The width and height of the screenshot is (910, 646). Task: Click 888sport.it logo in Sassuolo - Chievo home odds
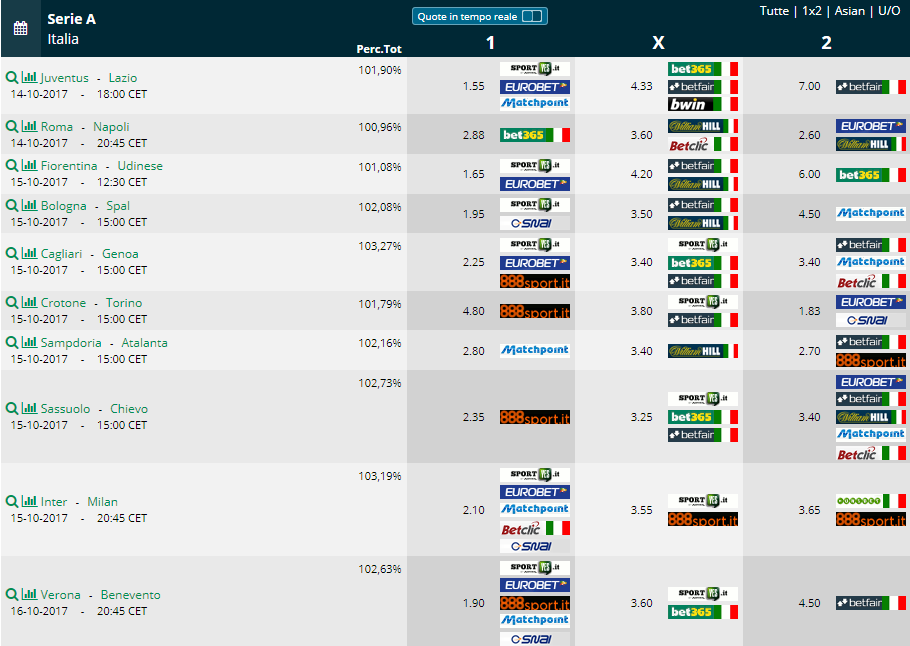click(535, 417)
